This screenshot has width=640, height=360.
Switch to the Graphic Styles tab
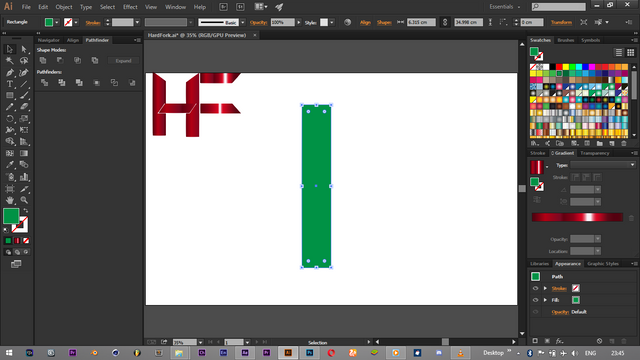pyautogui.click(x=603, y=264)
